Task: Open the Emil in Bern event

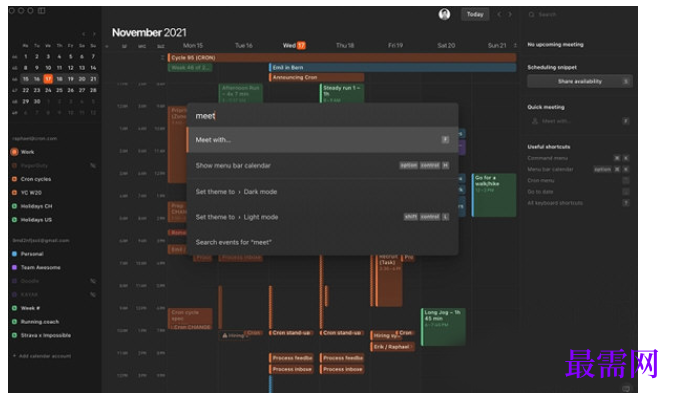Action: (x=392, y=67)
